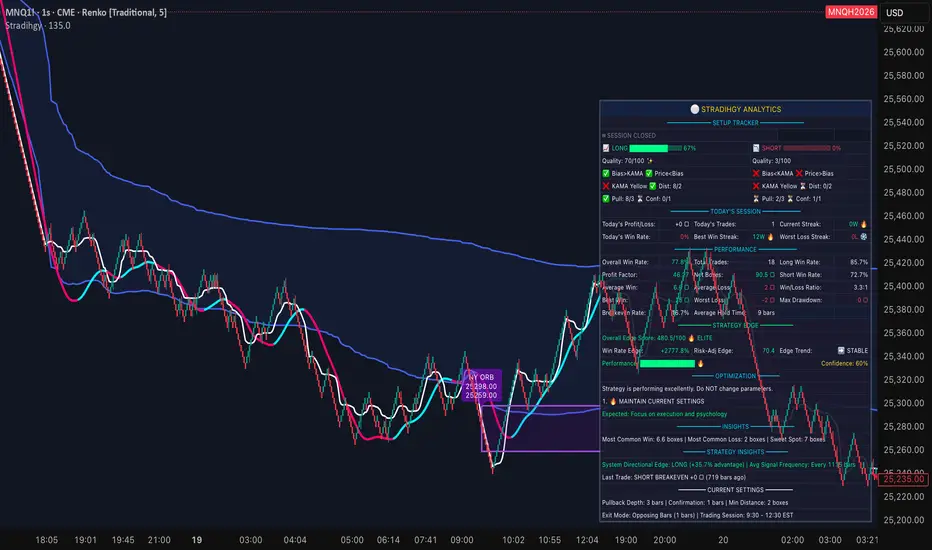Click the Expected: Focus on execution text
The image size is (932, 550).
tap(664, 414)
